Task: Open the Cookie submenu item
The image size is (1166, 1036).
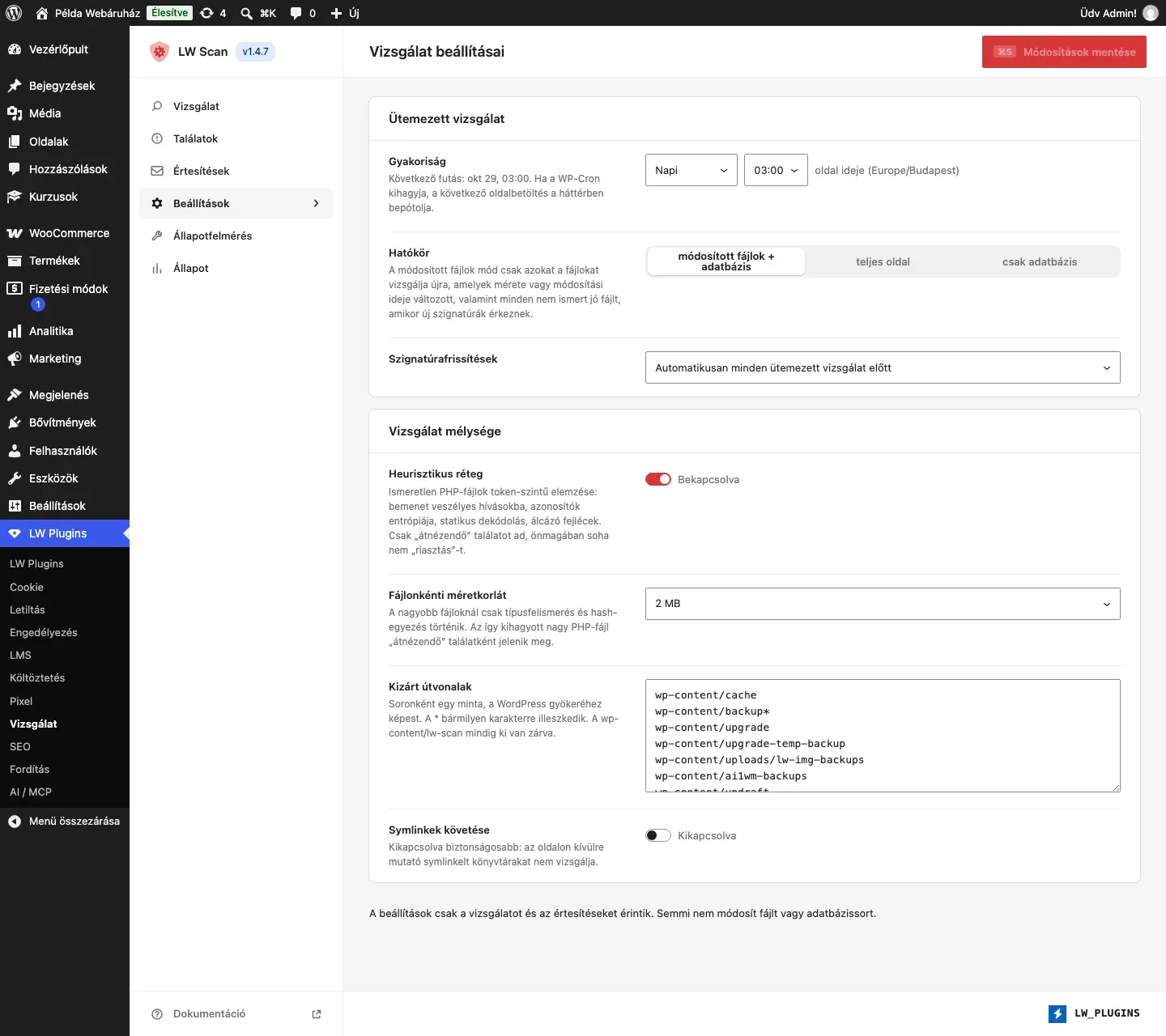Action: coord(27,587)
